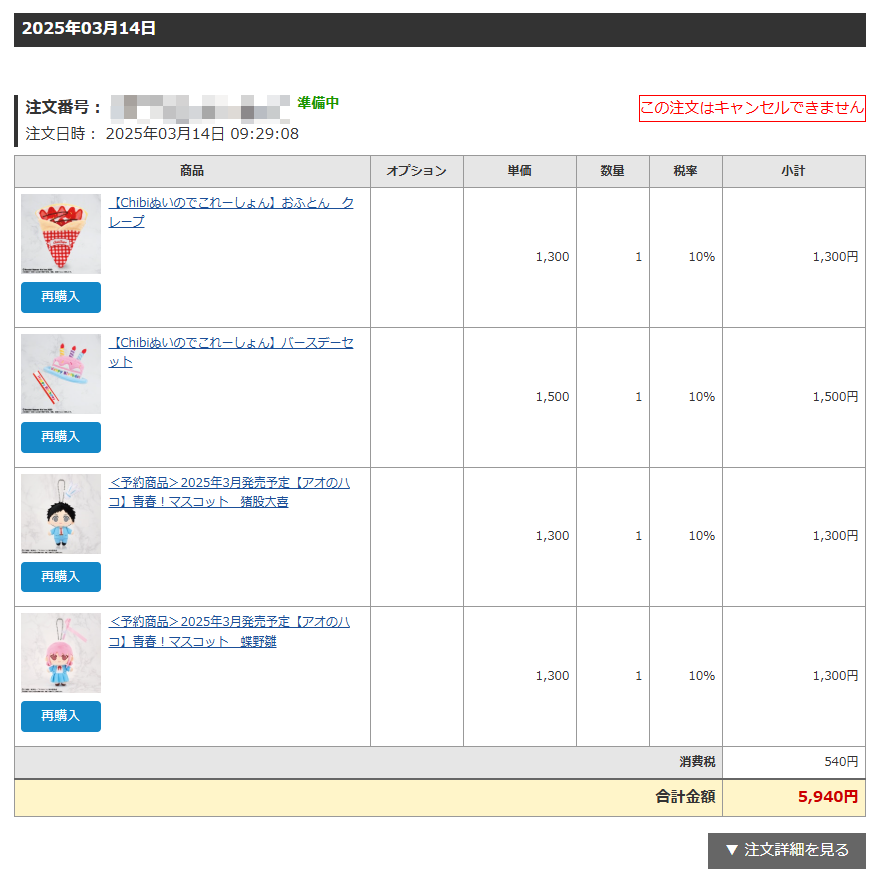Click the 猪股大喜 plush mascot thumbnail
Viewport: 876px width, 870px height.
61,514
